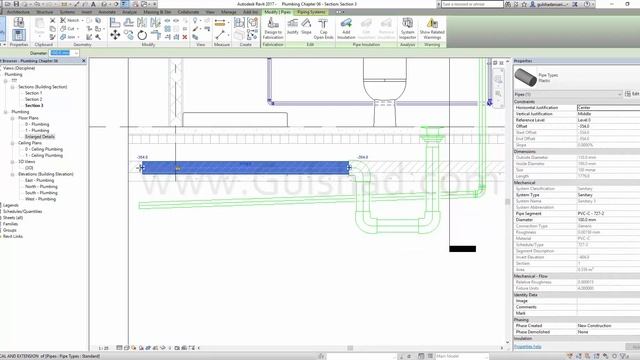This screenshot has height=360, width=640.
Task: Open the 0 - Plumbing floor plan
Action: coord(37,124)
